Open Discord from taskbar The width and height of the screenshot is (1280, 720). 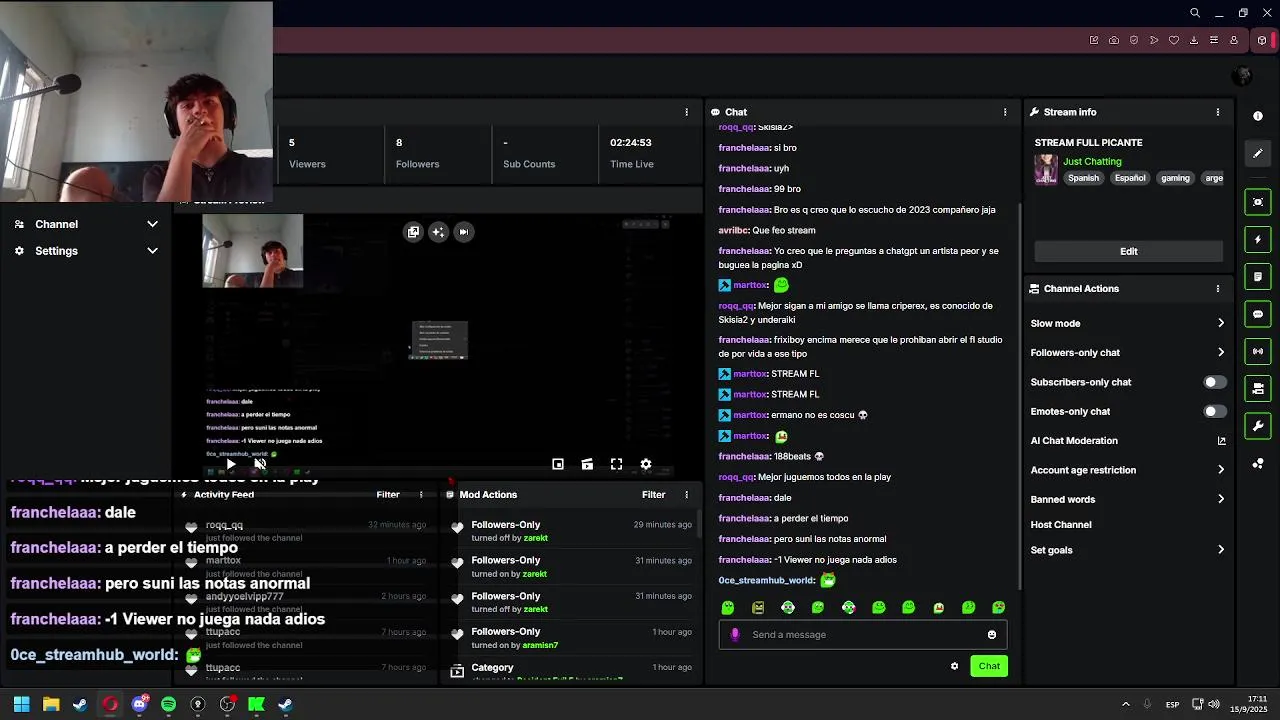point(139,704)
